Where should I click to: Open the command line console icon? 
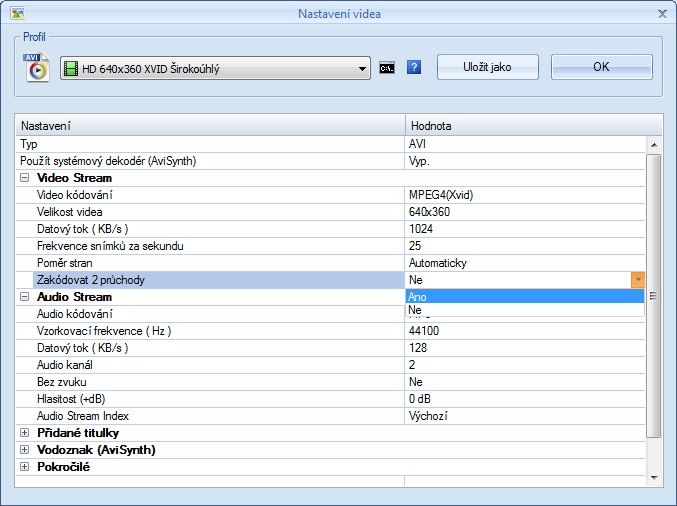pyautogui.click(x=386, y=67)
